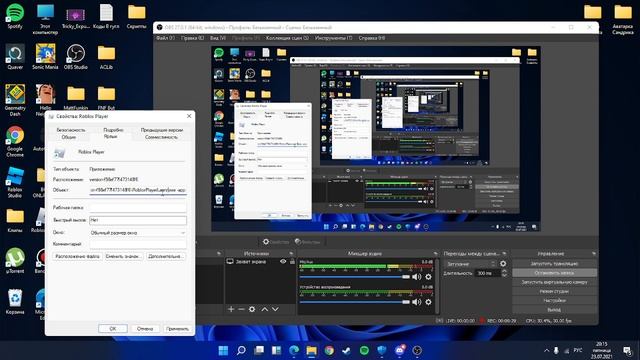Click Отмена in Roblox Player properties
This screenshot has width=640, height=360.
point(145,329)
